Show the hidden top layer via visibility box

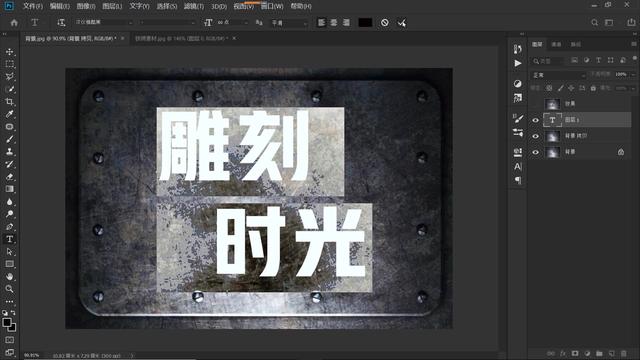click(x=536, y=104)
